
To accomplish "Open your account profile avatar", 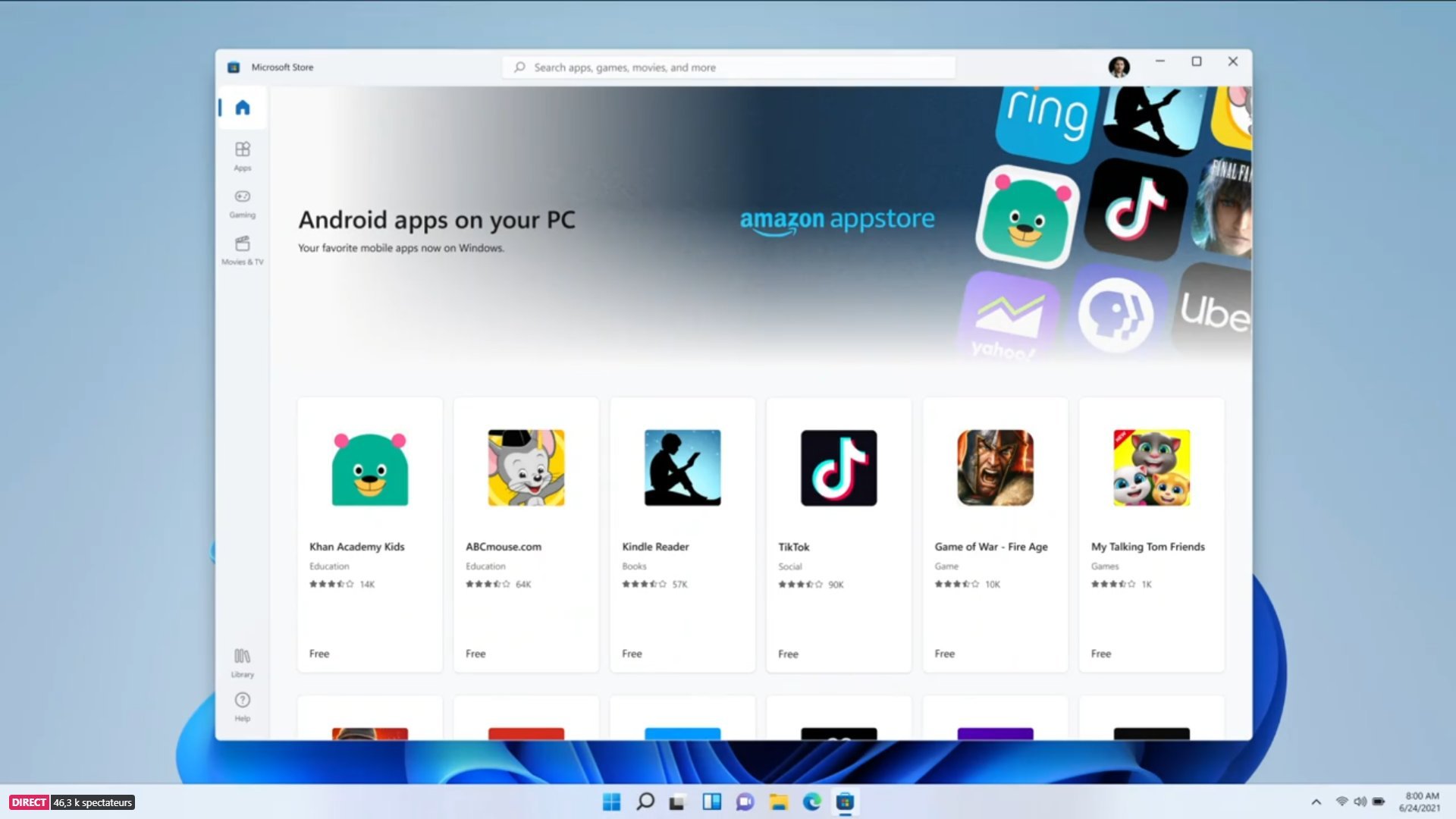I will pyautogui.click(x=1119, y=67).
